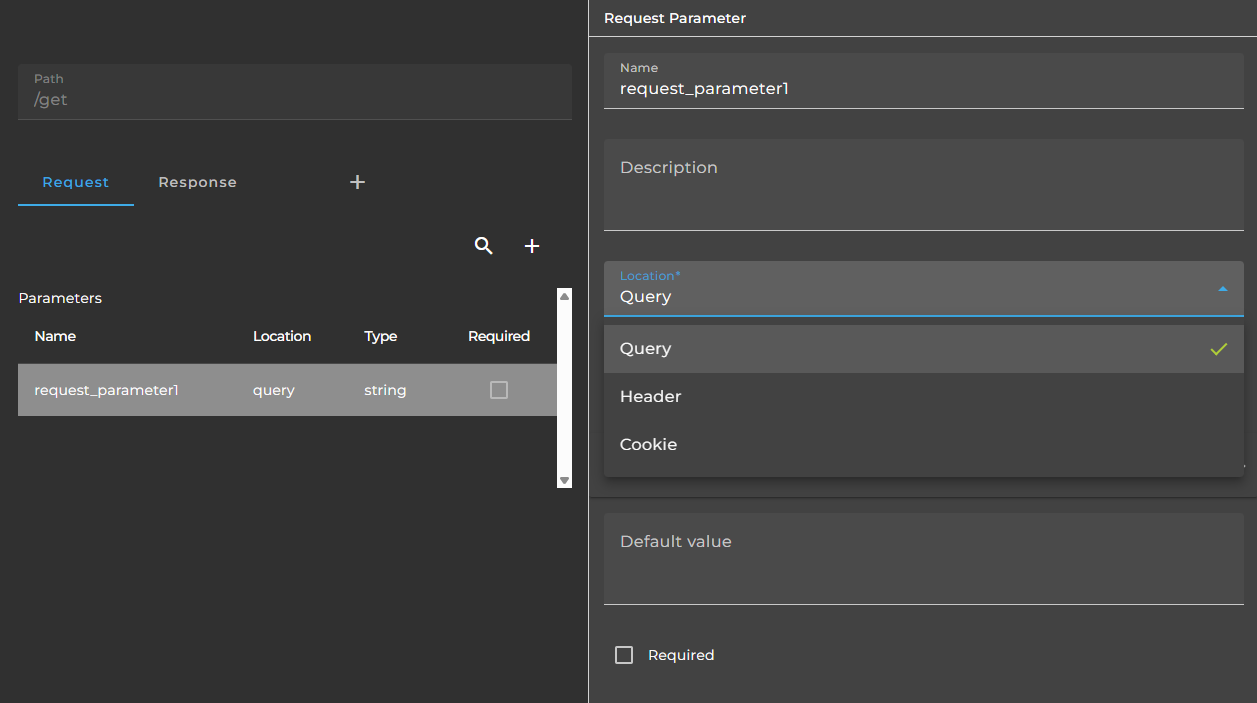This screenshot has height=703, width=1257.
Task: Click the Type column header
Action: tap(381, 336)
